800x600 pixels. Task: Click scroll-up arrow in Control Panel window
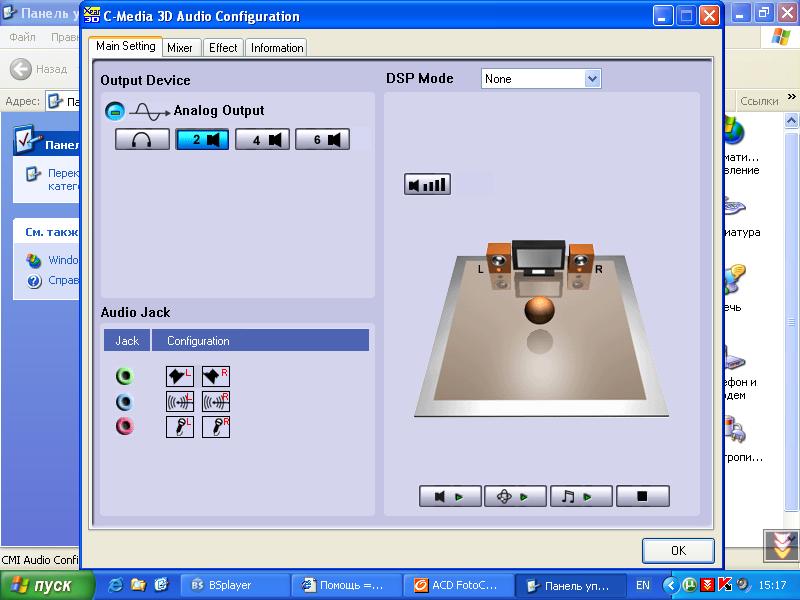pyautogui.click(x=791, y=121)
